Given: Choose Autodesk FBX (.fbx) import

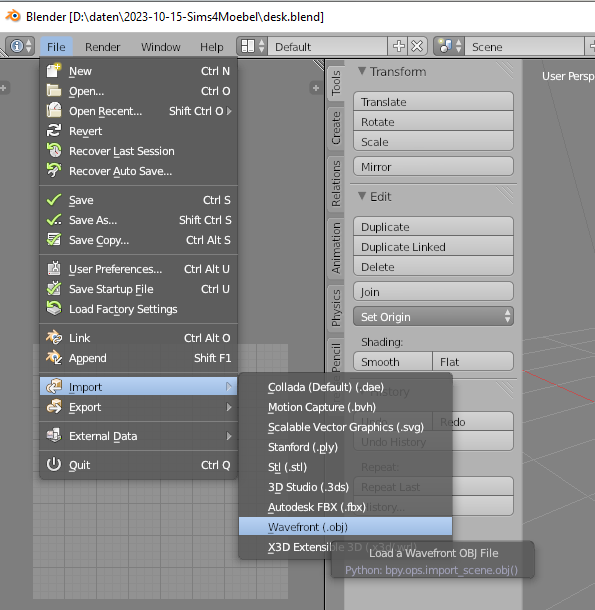Looking at the screenshot, I should point(346,507).
